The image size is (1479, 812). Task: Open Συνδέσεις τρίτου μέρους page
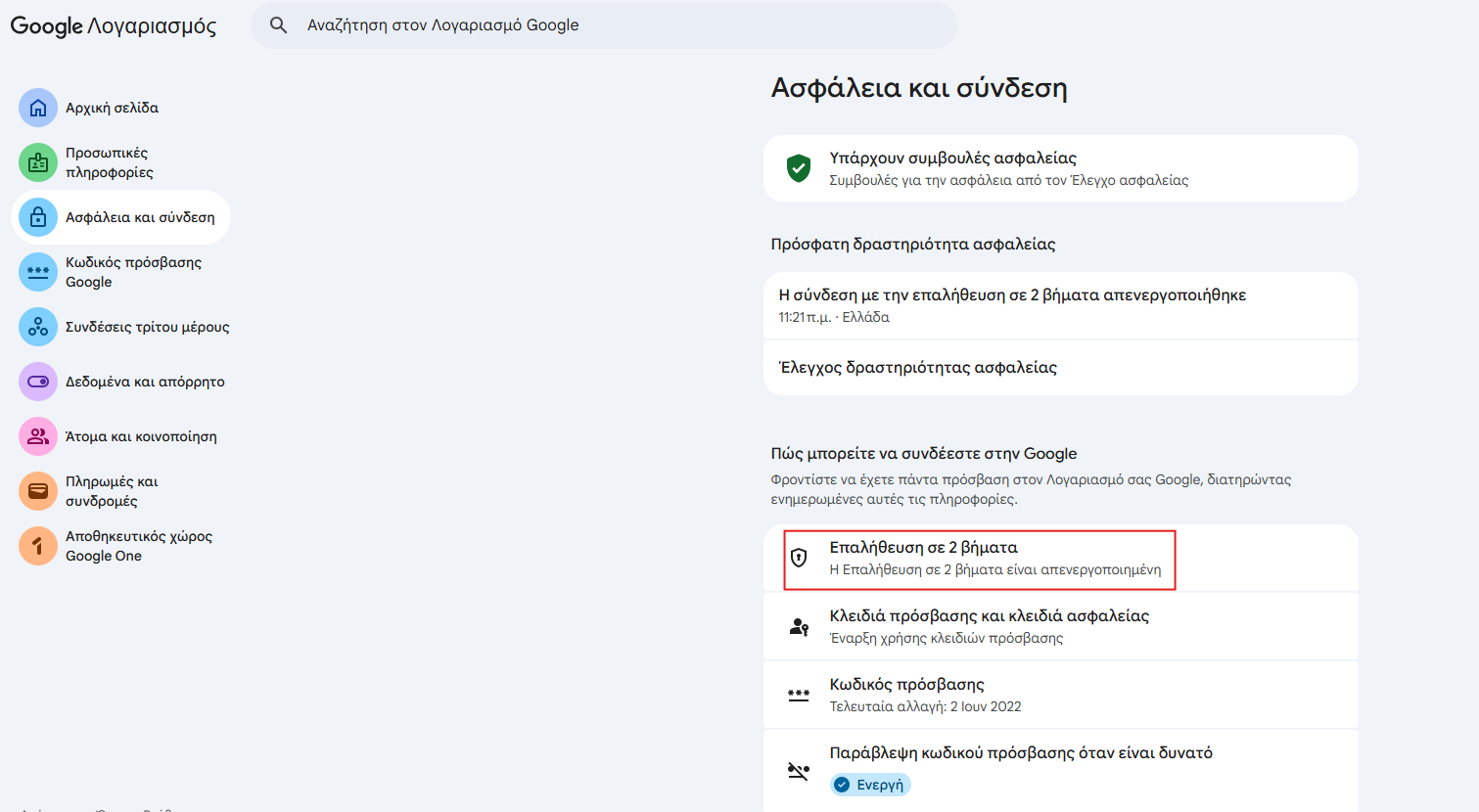[147, 327]
